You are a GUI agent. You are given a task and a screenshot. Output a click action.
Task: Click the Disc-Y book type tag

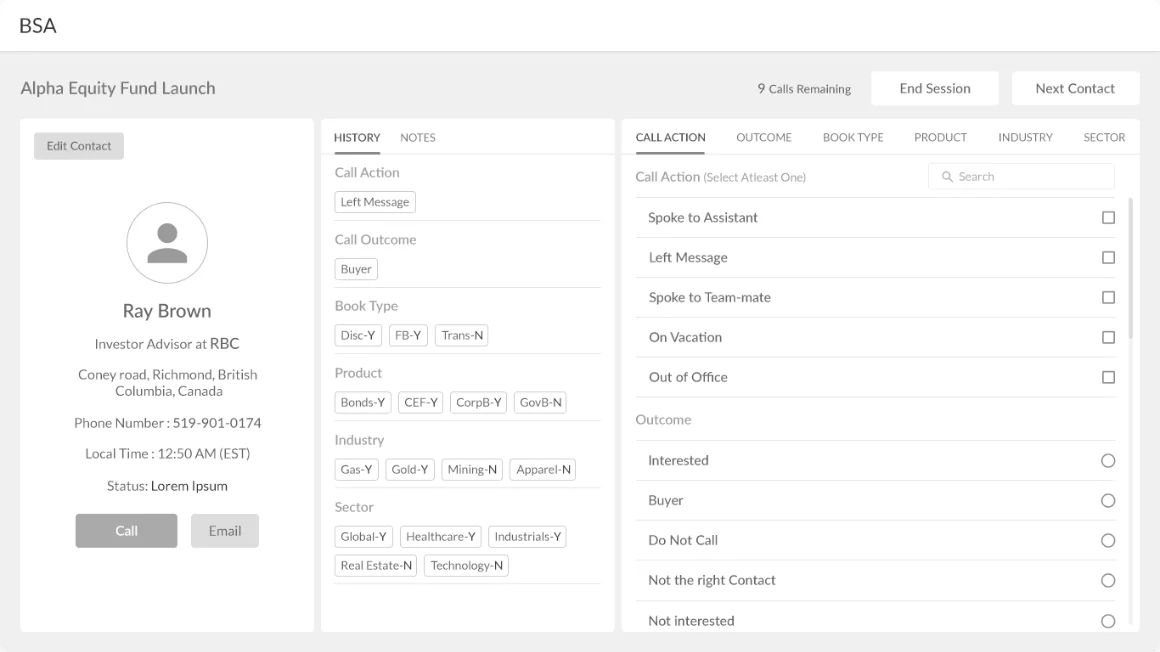point(358,335)
